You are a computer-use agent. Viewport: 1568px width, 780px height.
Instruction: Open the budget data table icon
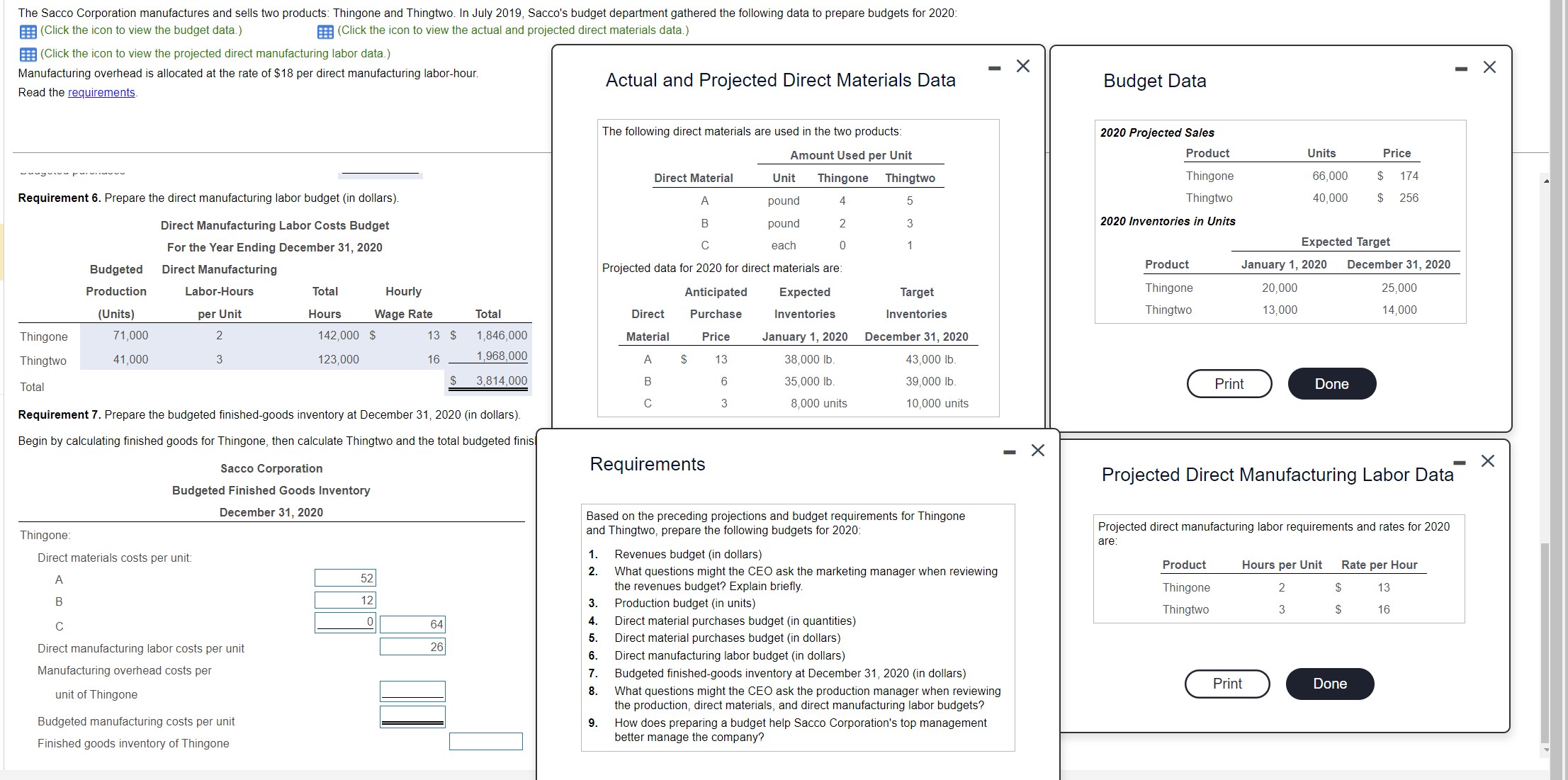pyautogui.click(x=28, y=31)
